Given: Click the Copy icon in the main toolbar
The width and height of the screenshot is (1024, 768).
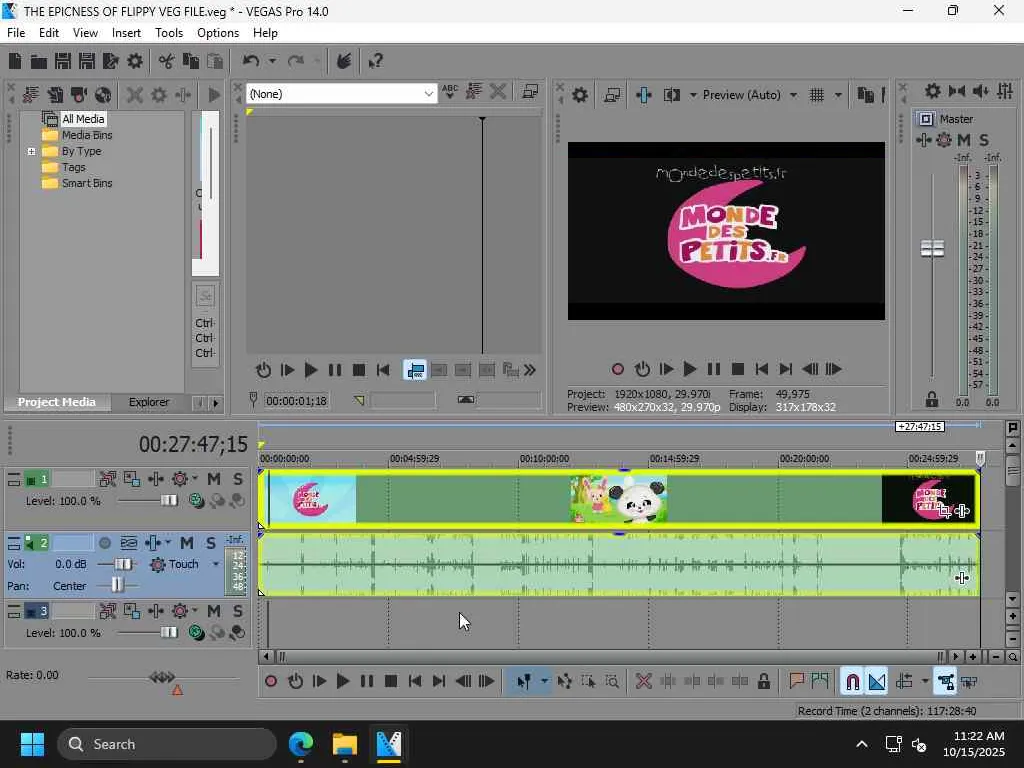Looking at the screenshot, I should (x=191, y=61).
